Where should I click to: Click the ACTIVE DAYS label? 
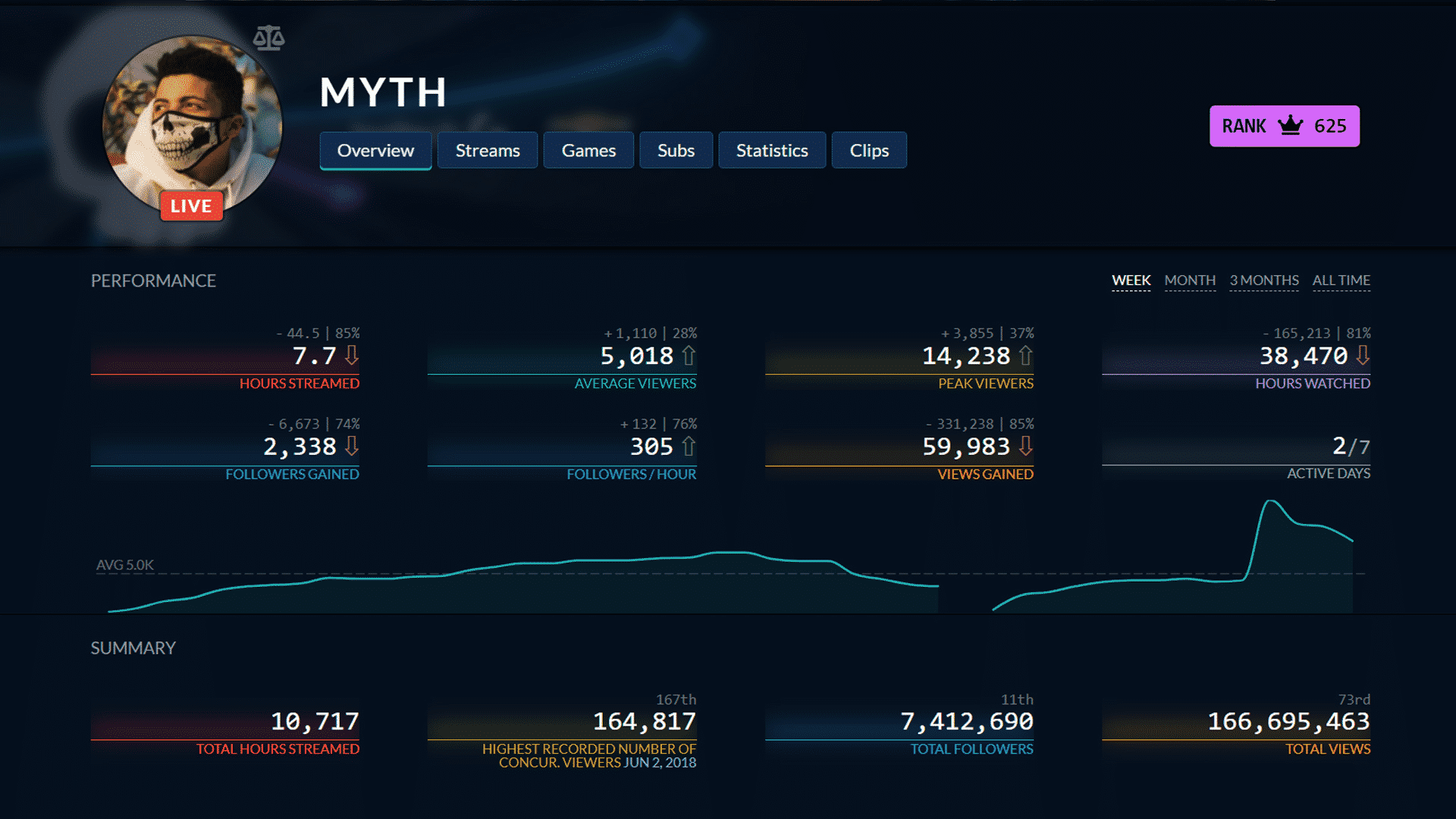pyautogui.click(x=1328, y=473)
